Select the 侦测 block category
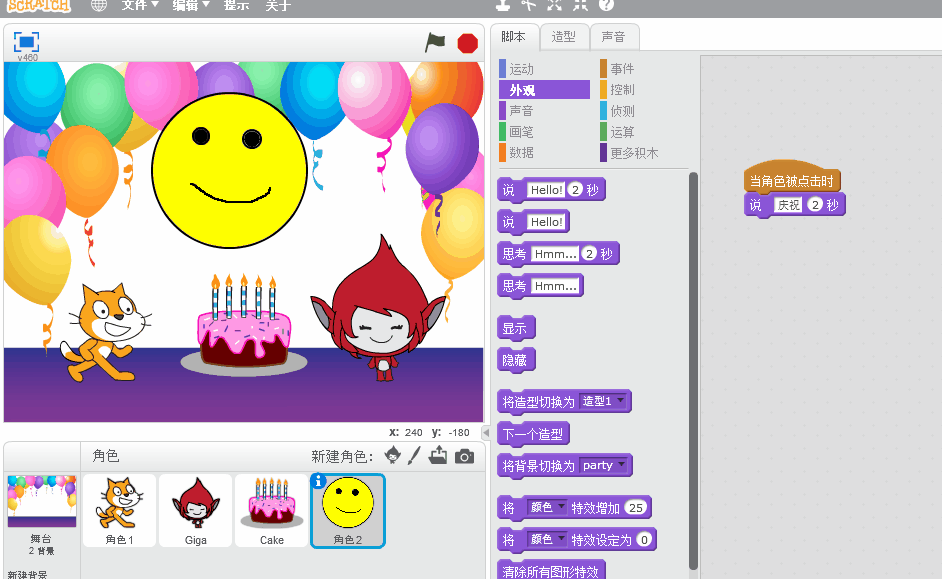The width and height of the screenshot is (942, 579). pos(644,111)
